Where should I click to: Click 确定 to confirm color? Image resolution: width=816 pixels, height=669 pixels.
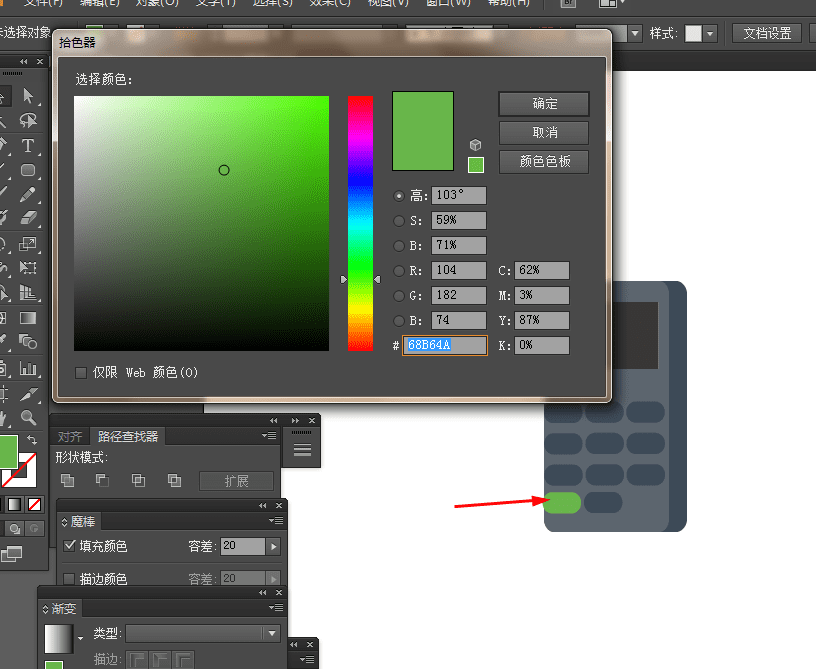(544, 104)
